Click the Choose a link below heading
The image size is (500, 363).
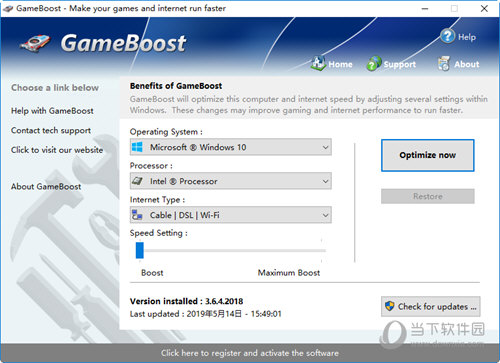pyautogui.click(x=55, y=88)
